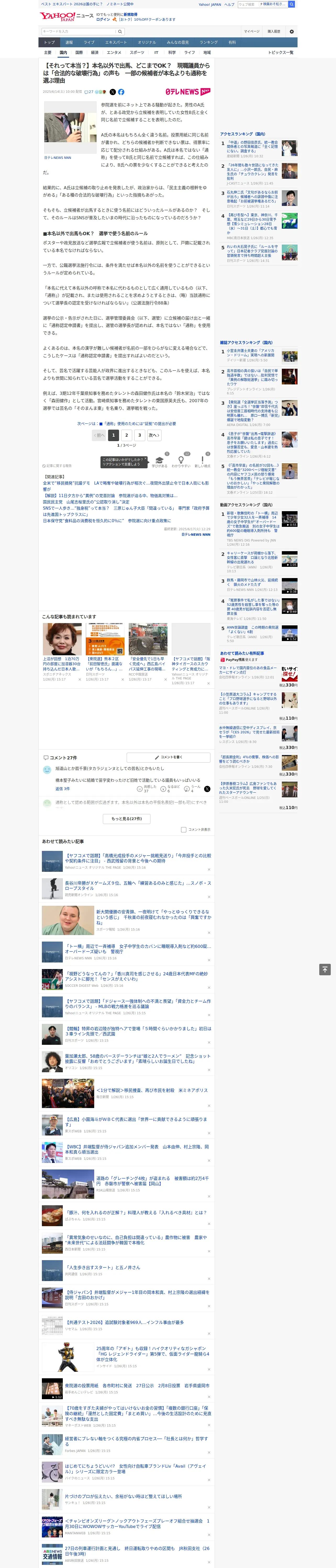Select the 新しい視点 exclamation reaction

[203, 460]
